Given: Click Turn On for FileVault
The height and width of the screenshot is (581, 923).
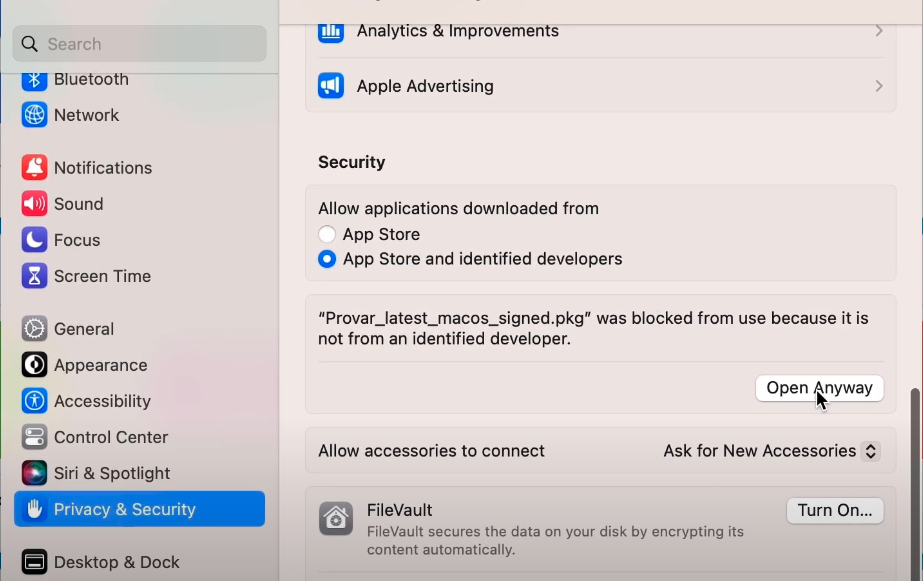Looking at the screenshot, I should (835, 510).
